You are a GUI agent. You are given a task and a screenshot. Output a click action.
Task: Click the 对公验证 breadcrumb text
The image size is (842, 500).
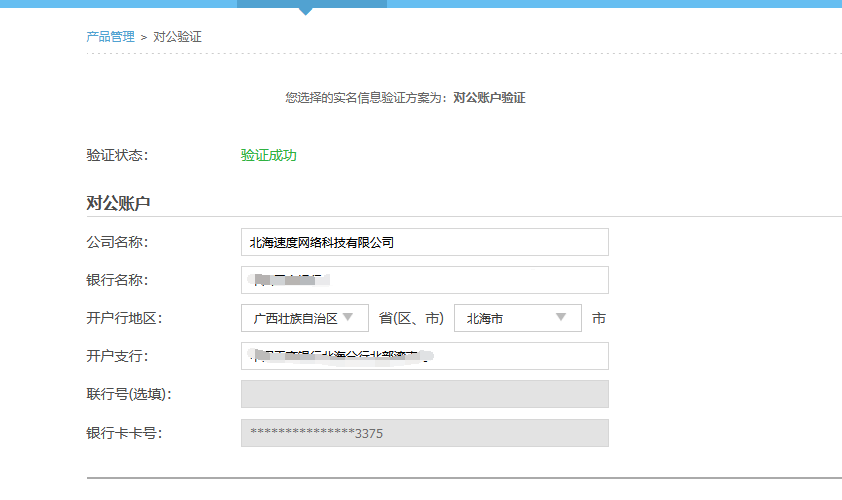177,37
